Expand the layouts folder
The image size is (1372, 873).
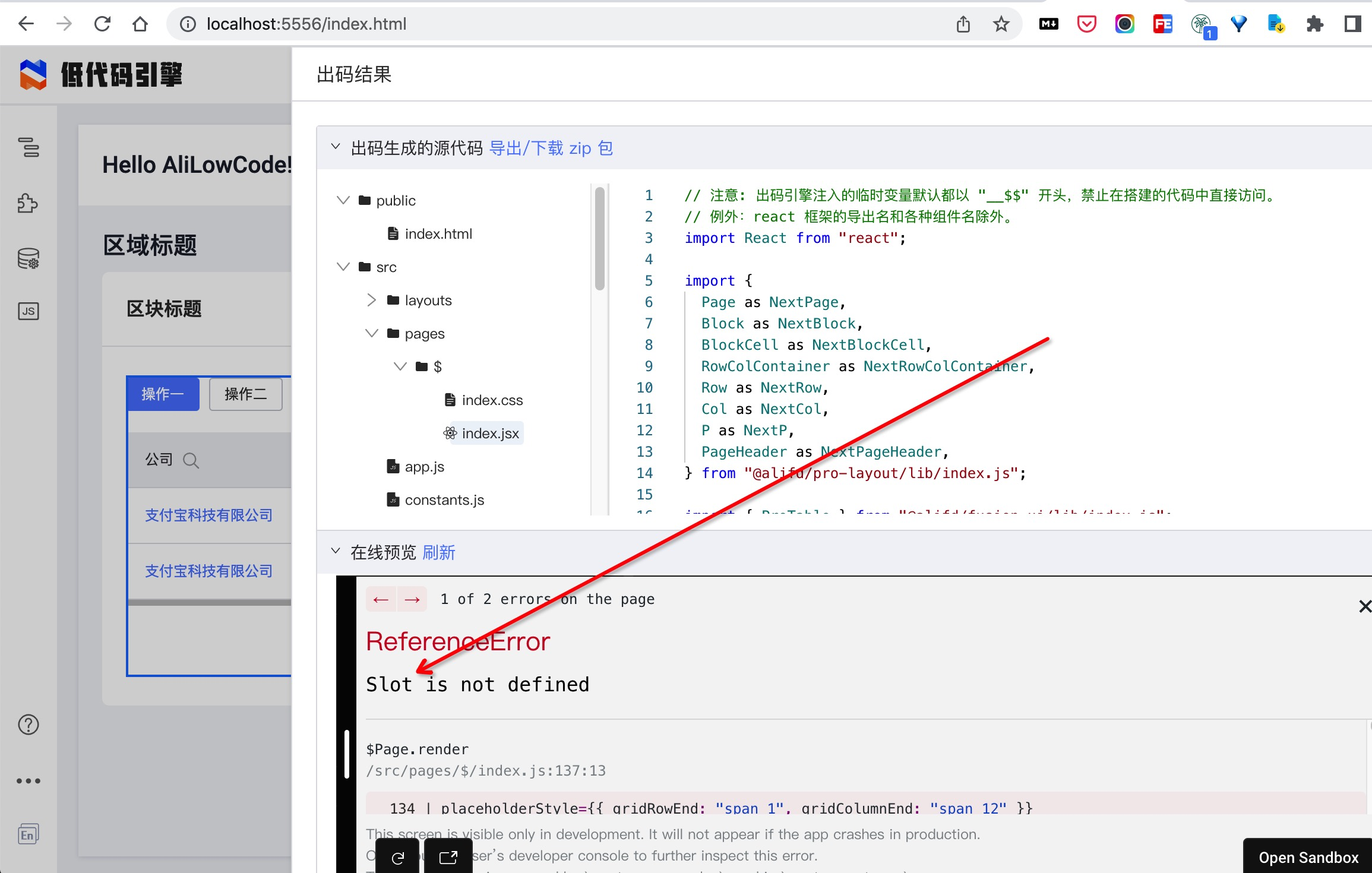[372, 300]
